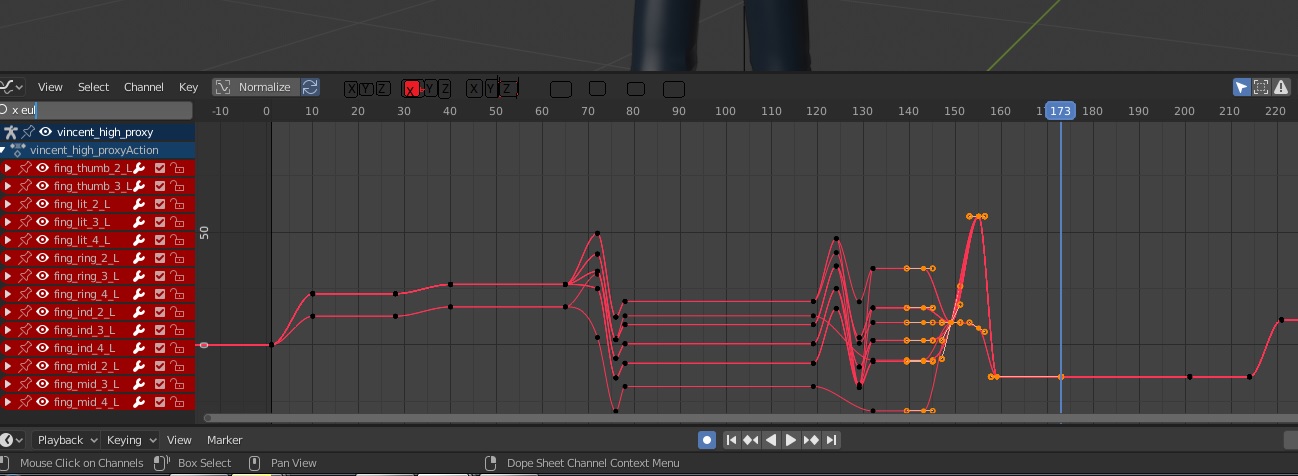
Task: Uncheck mute checkbox for fing_thumb_2_L
Action: (160, 168)
